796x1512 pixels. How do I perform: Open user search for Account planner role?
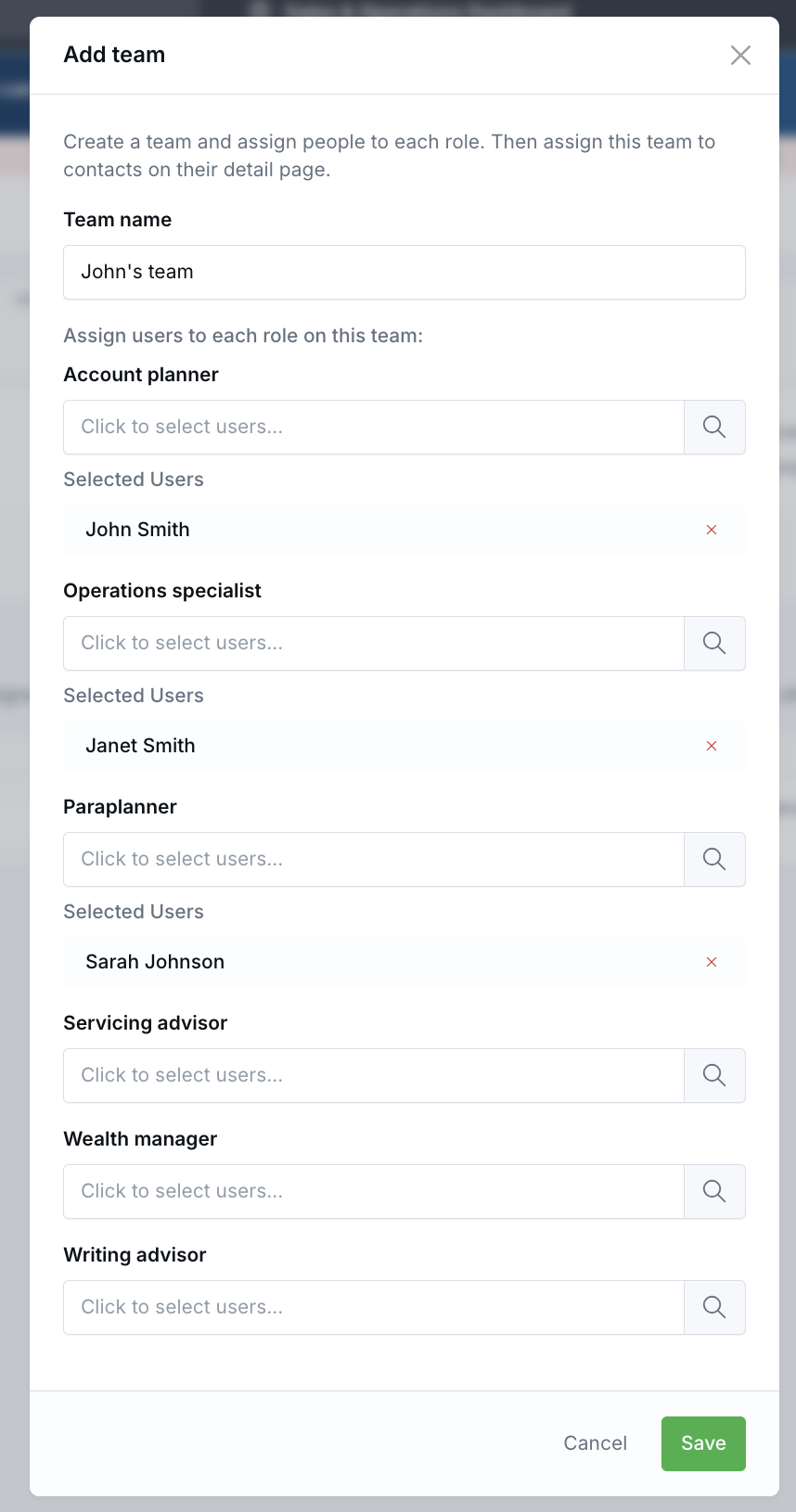pyautogui.click(x=714, y=427)
